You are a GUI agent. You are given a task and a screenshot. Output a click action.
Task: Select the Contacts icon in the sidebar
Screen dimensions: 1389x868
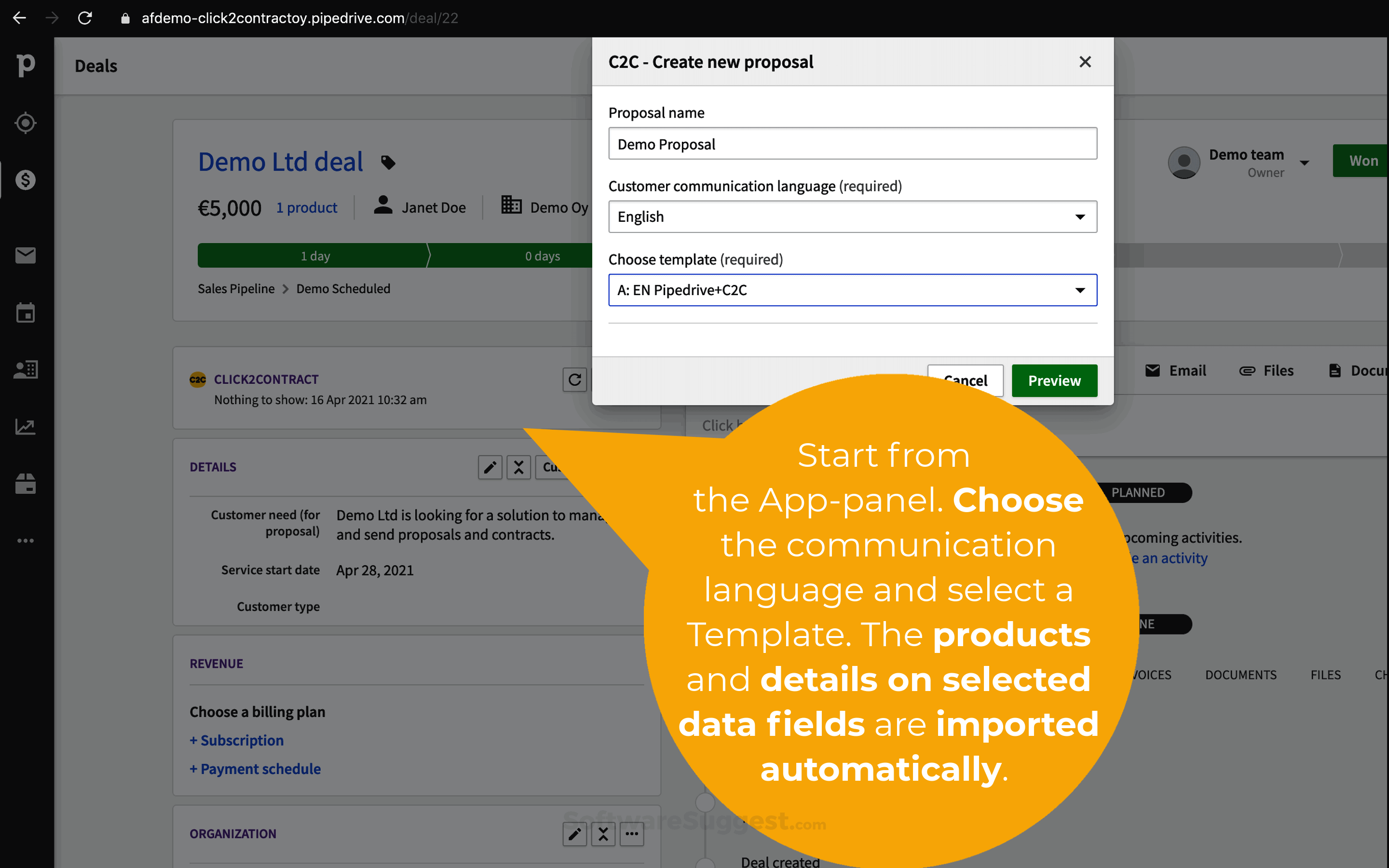(25, 369)
